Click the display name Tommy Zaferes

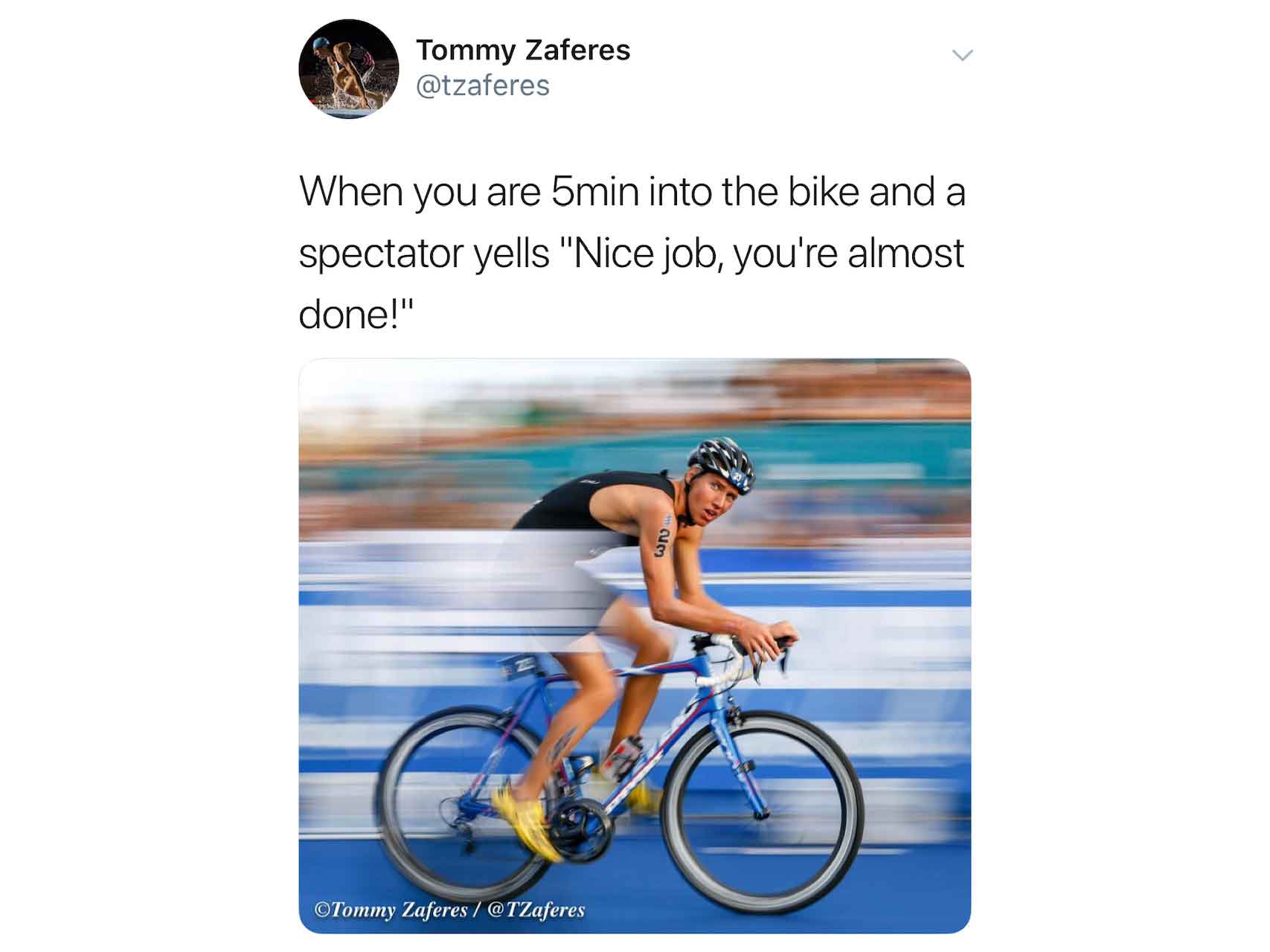pos(522,50)
